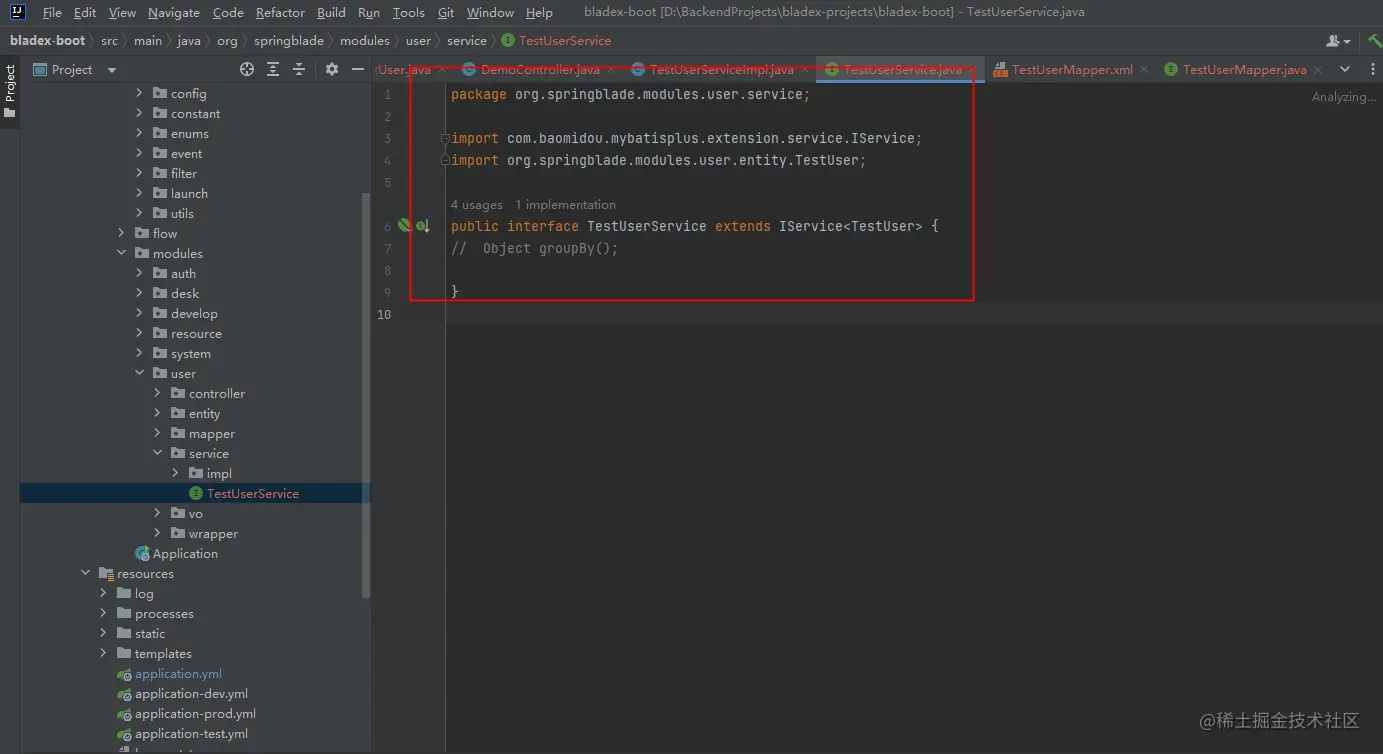This screenshot has width=1383, height=754.
Task: Click the Project panel vertical scrollbar
Action: pos(366,395)
